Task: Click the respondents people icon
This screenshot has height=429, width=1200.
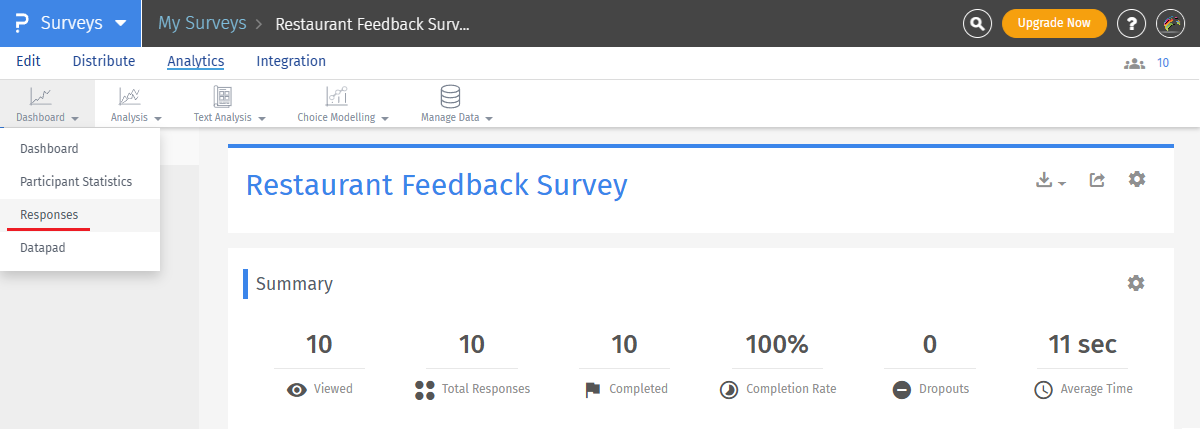Action: [1134, 63]
